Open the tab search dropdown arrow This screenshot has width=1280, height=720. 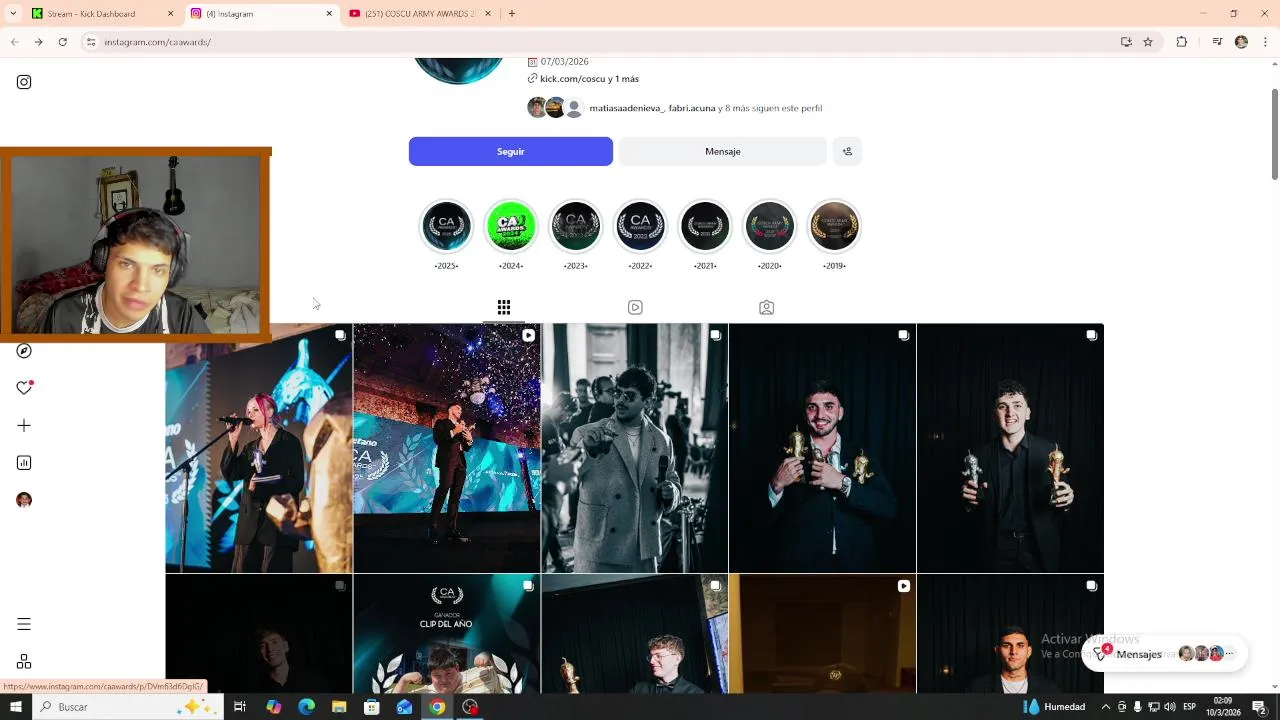(x=13, y=14)
